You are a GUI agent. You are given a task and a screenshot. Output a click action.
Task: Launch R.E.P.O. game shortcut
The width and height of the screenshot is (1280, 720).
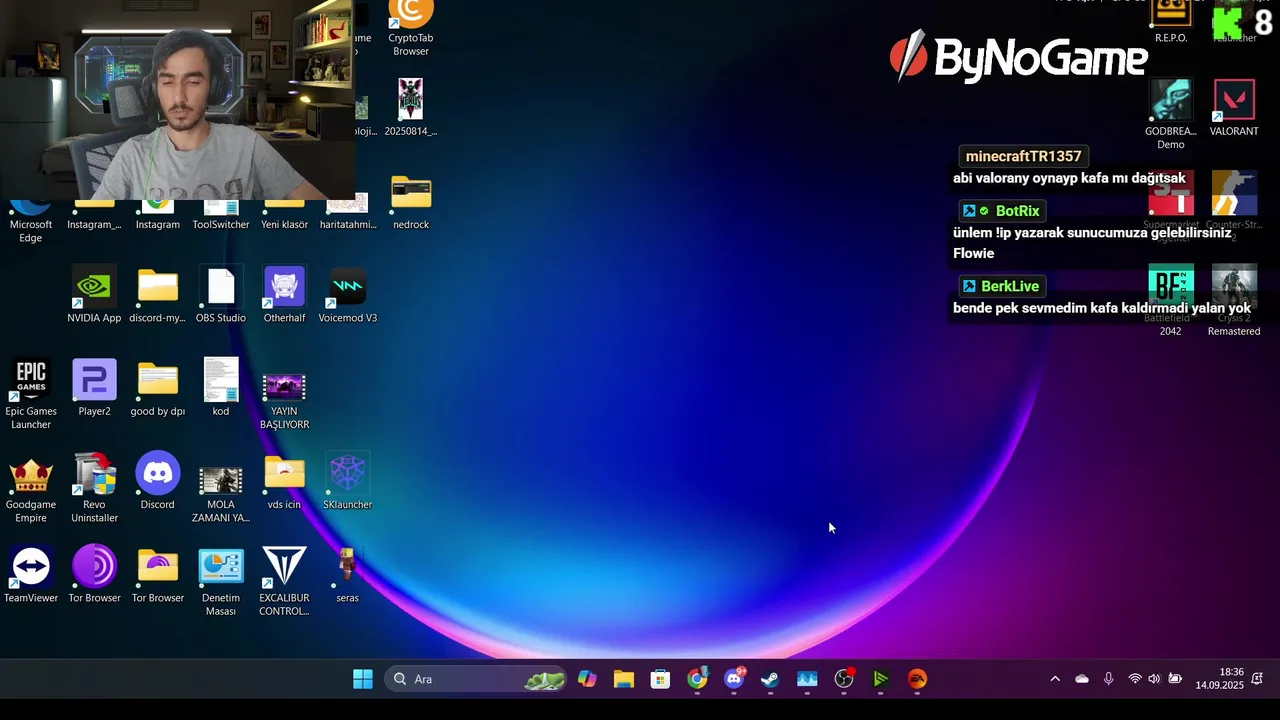pyautogui.click(x=1171, y=22)
